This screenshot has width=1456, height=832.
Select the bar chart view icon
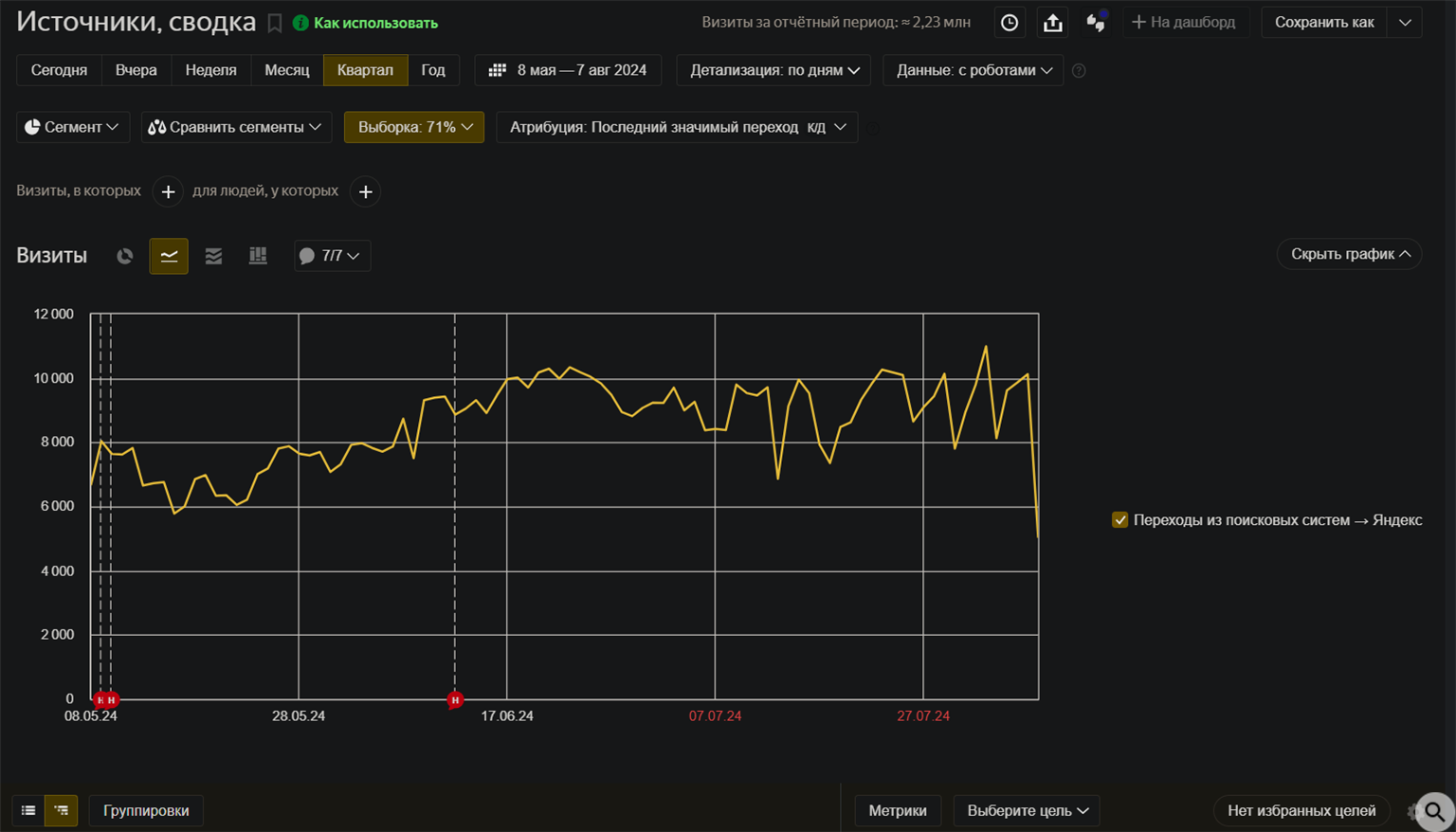tap(258, 256)
